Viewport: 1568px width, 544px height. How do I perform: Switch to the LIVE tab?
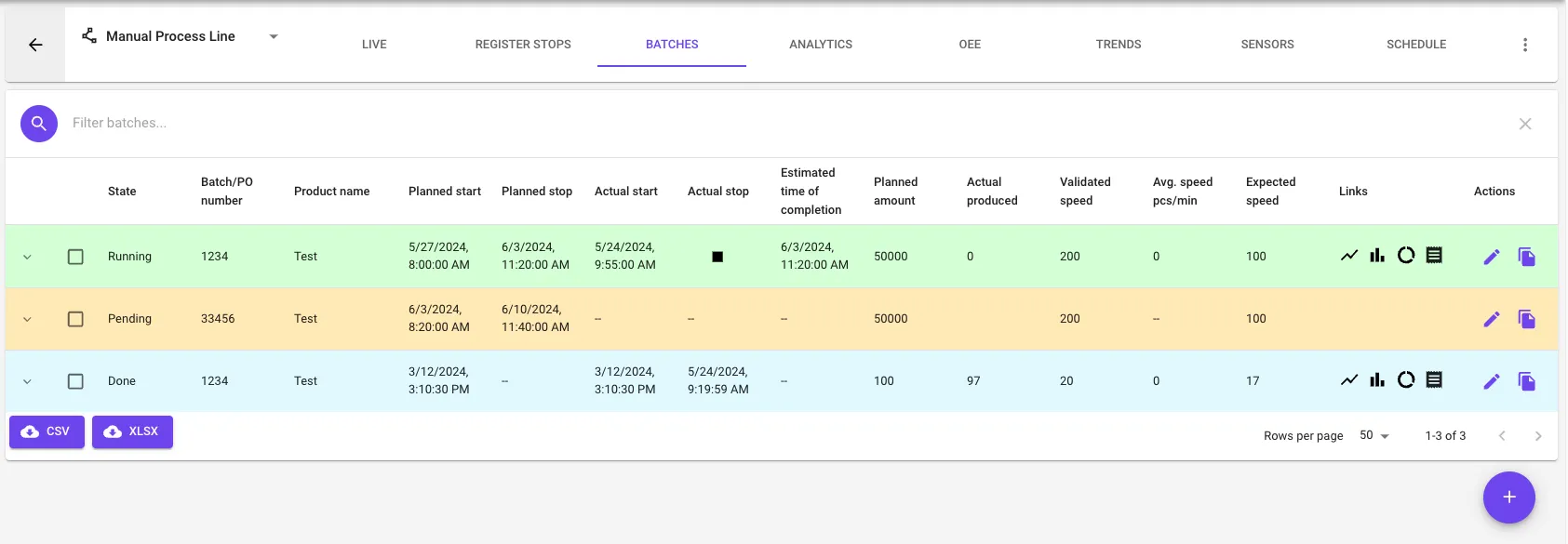point(374,44)
